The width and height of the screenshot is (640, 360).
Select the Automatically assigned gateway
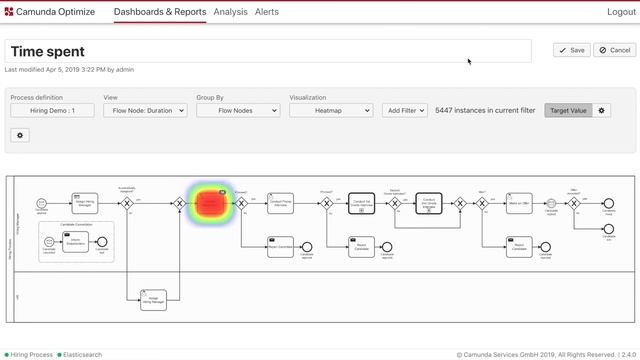127,203
